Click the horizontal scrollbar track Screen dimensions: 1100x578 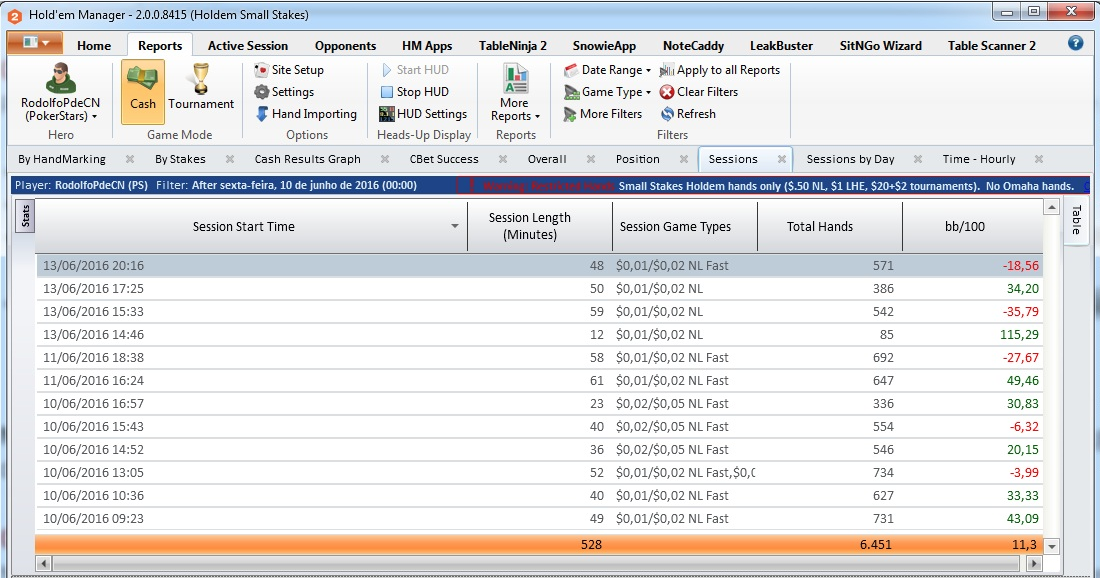[537, 563]
